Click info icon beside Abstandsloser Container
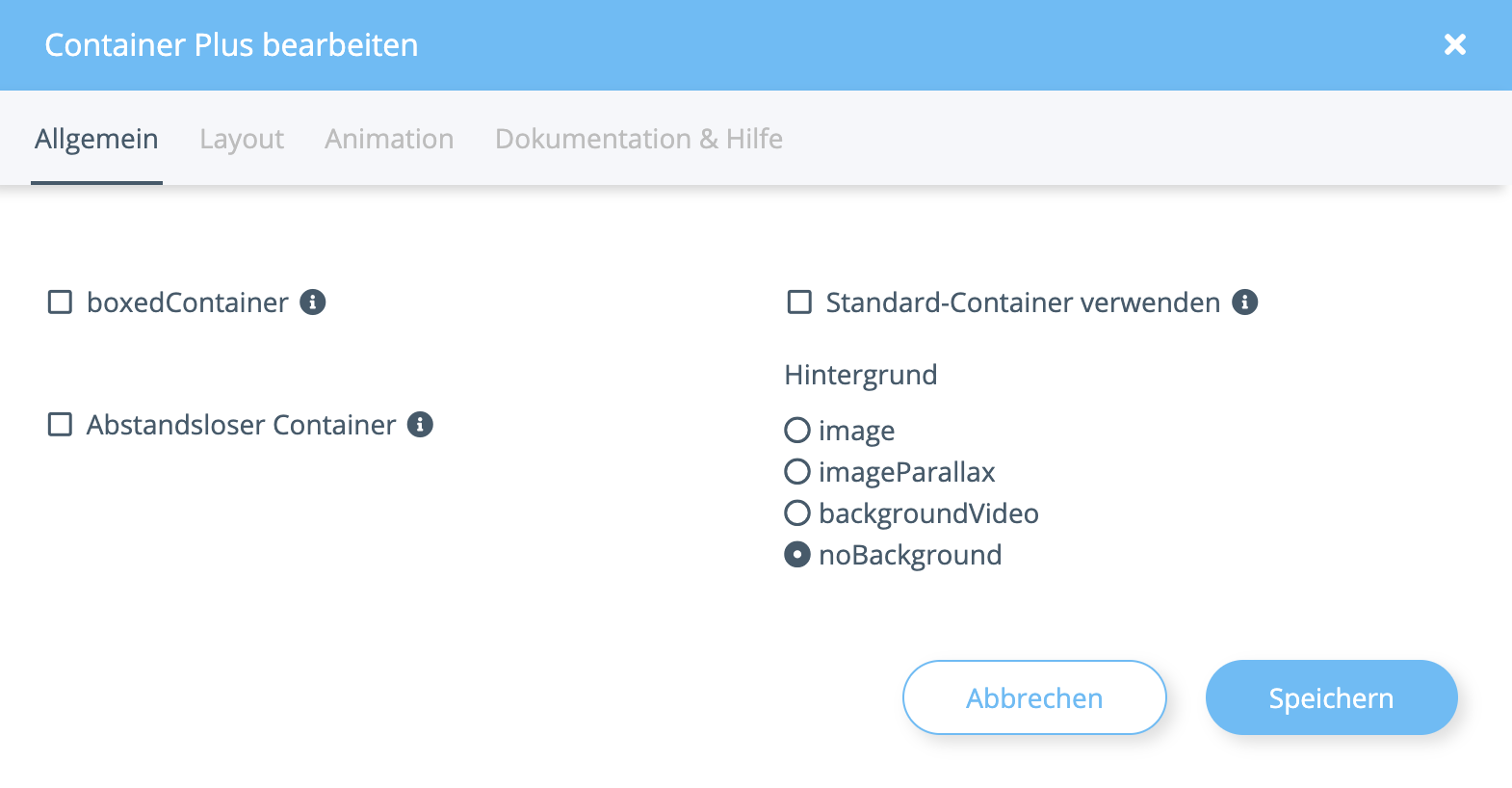 [420, 425]
